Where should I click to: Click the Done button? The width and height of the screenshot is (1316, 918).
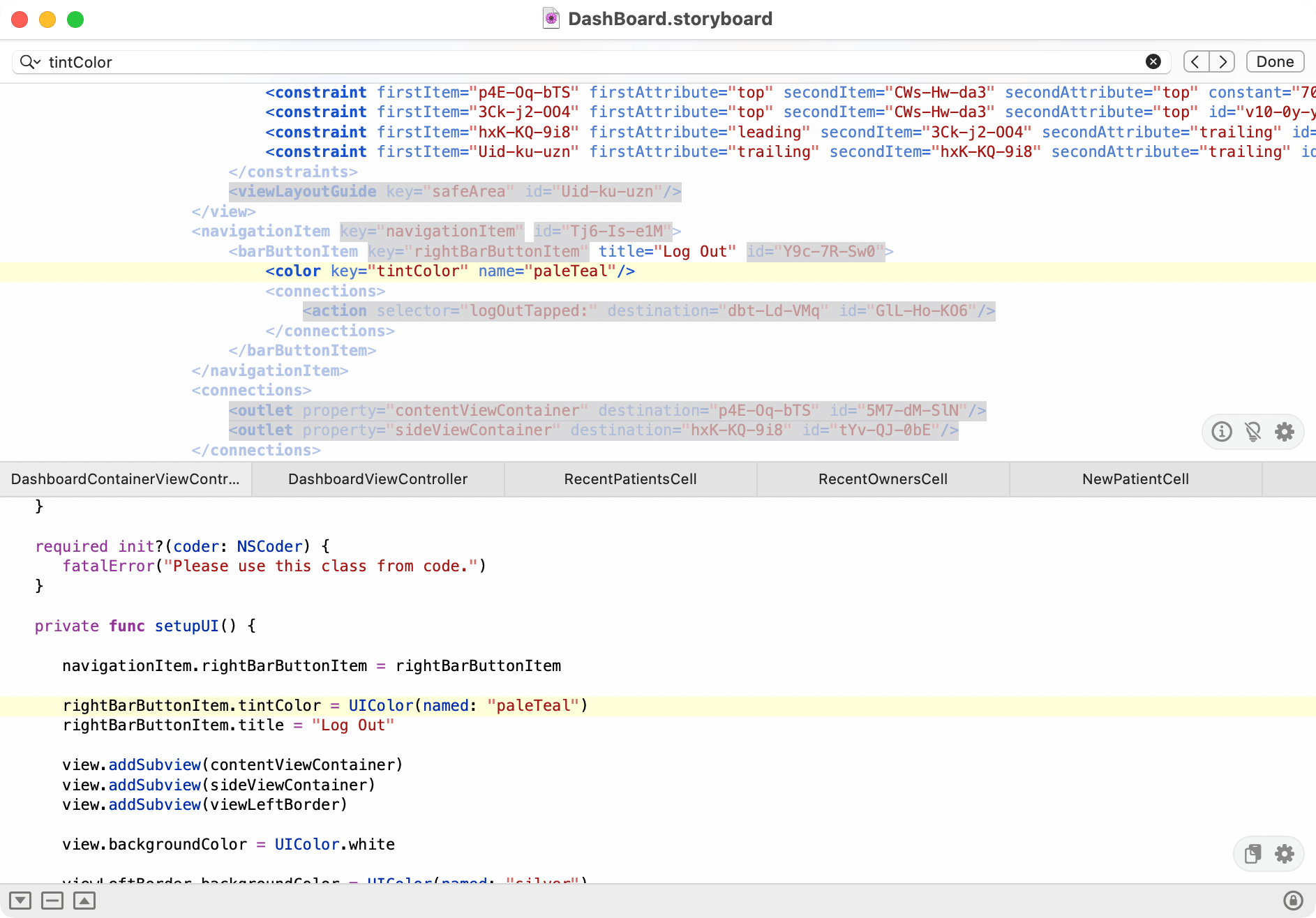[1274, 61]
